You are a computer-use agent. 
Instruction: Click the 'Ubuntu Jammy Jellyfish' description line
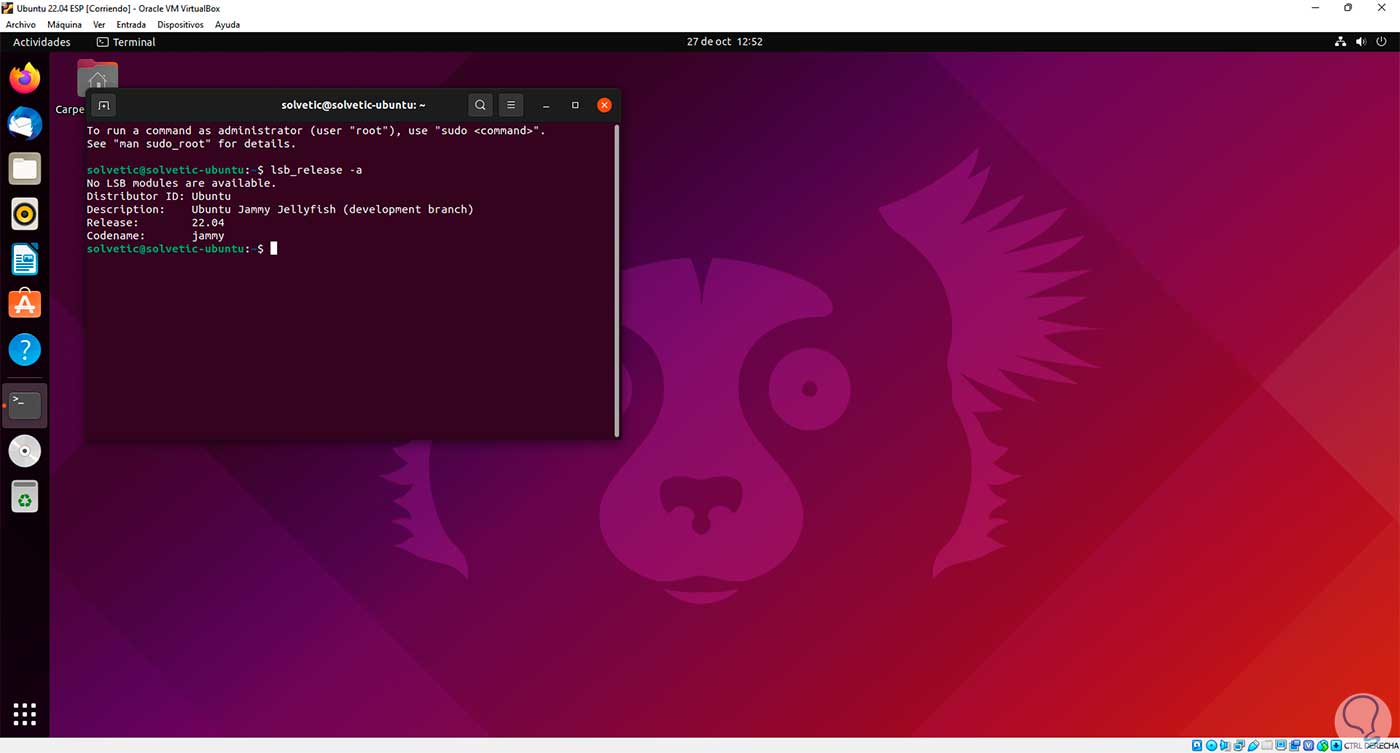tap(280, 209)
